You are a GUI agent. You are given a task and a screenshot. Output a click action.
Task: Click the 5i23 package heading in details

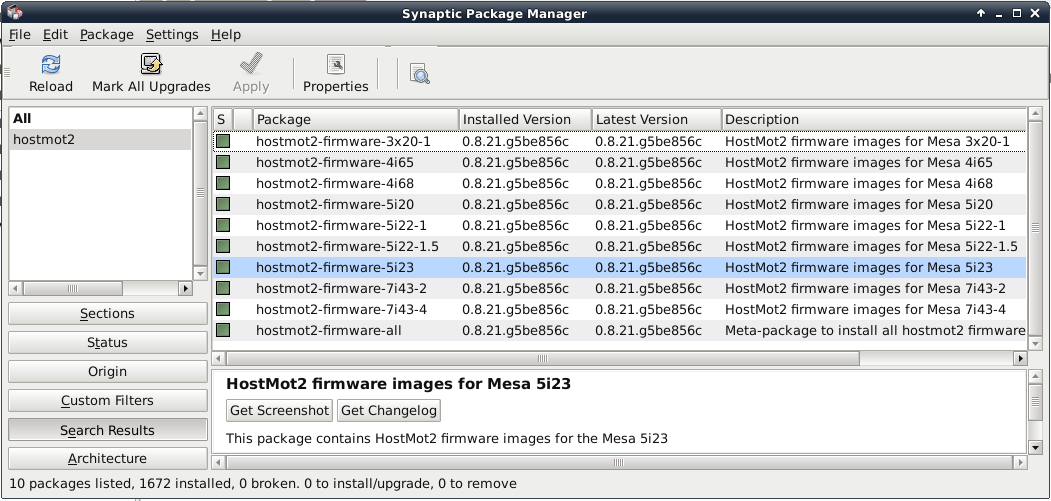(398, 384)
